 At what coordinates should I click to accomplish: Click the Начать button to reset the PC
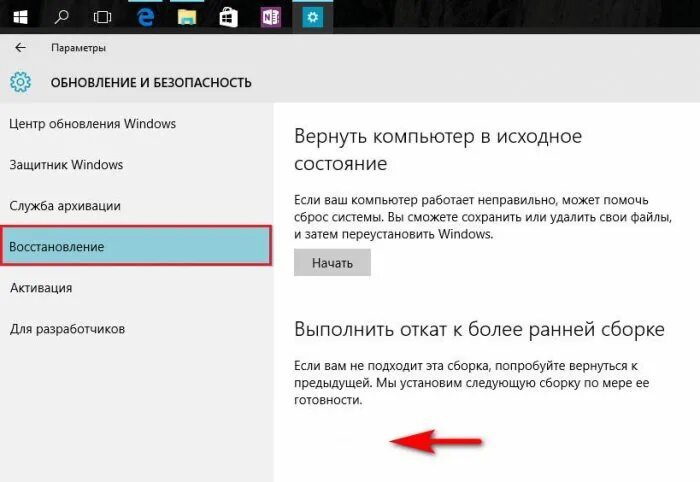332,262
